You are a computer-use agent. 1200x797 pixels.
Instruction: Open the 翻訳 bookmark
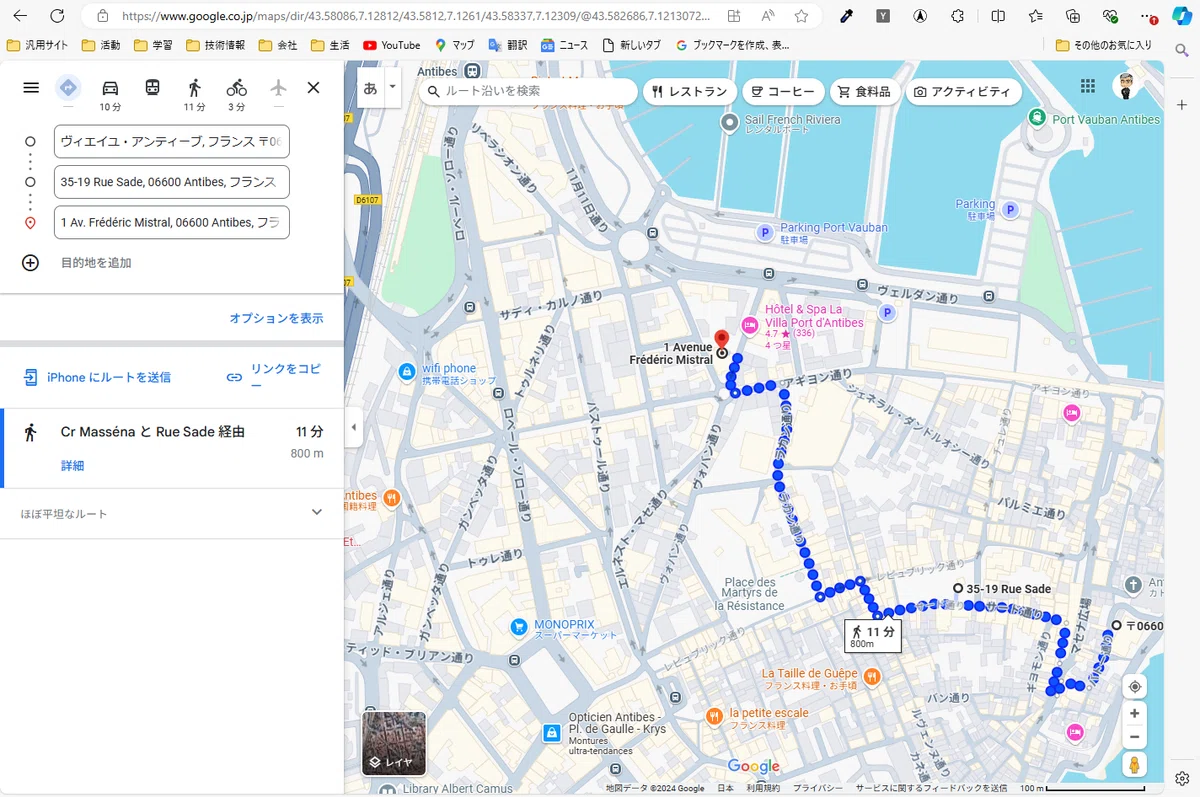pyautogui.click(x=508, y=45)
